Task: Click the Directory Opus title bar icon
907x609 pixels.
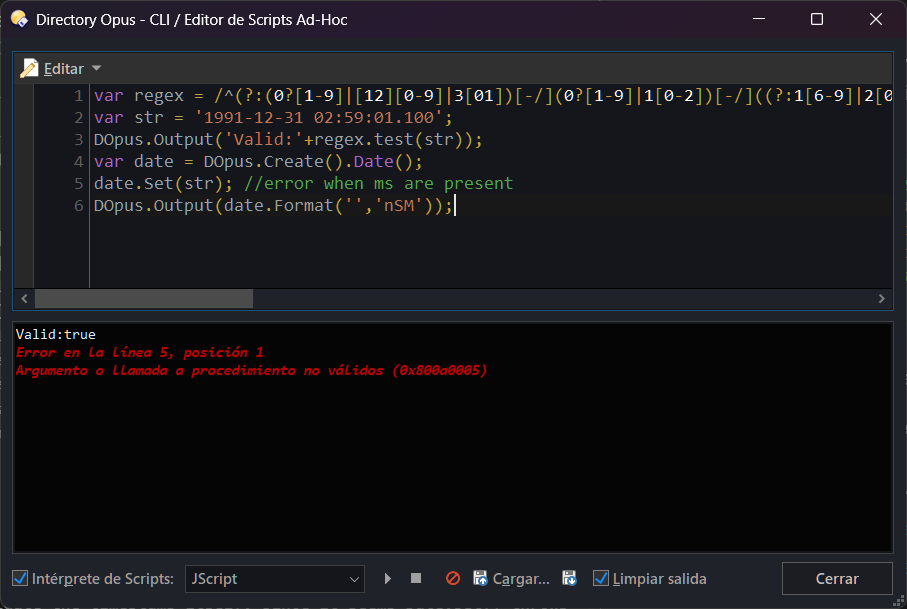Action: point(19,19)
